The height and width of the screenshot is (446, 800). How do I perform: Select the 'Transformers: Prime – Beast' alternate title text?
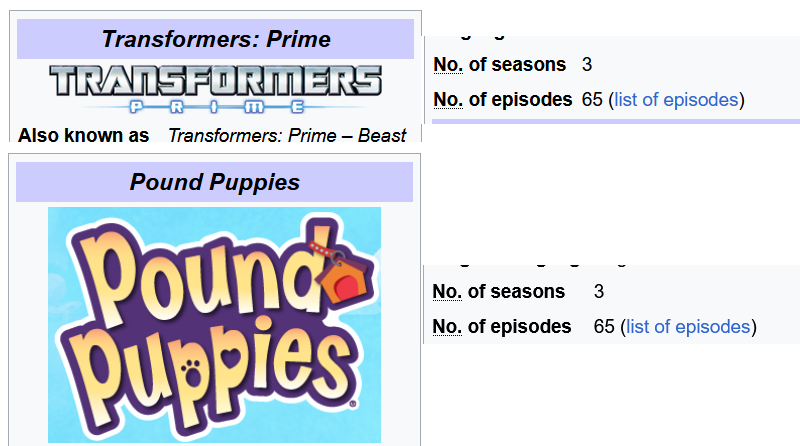(287, 135)
